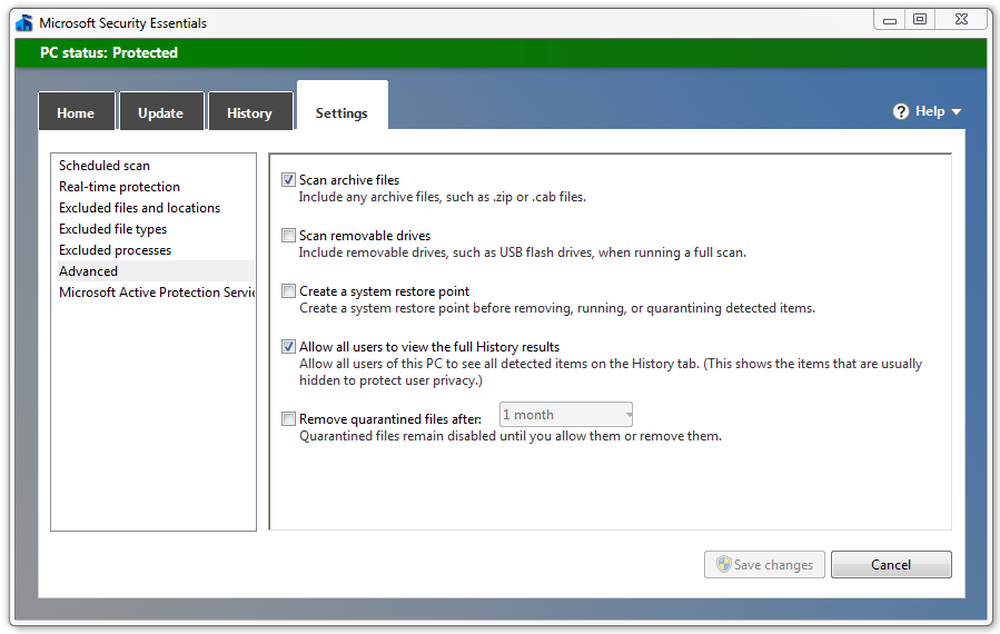
Task: Open the 1 month dropdown
Action: (x=566, y=415)
